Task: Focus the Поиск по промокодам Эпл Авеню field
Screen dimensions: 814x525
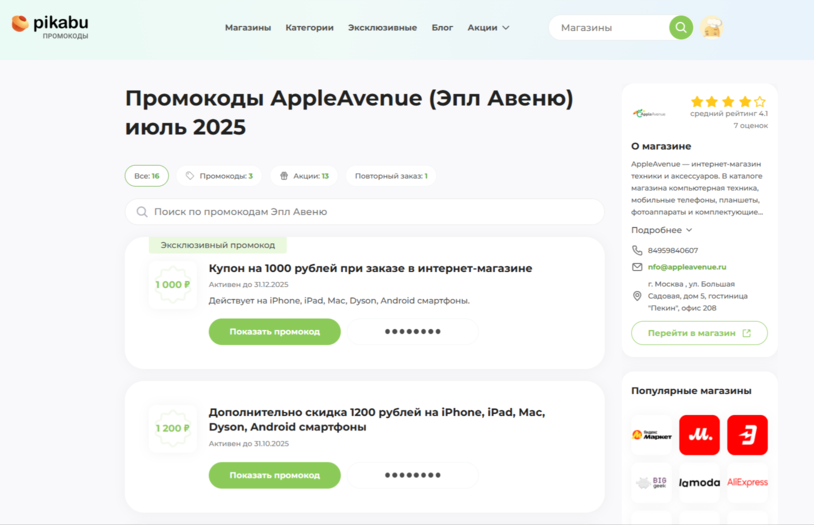Action: tap(364, 212)
